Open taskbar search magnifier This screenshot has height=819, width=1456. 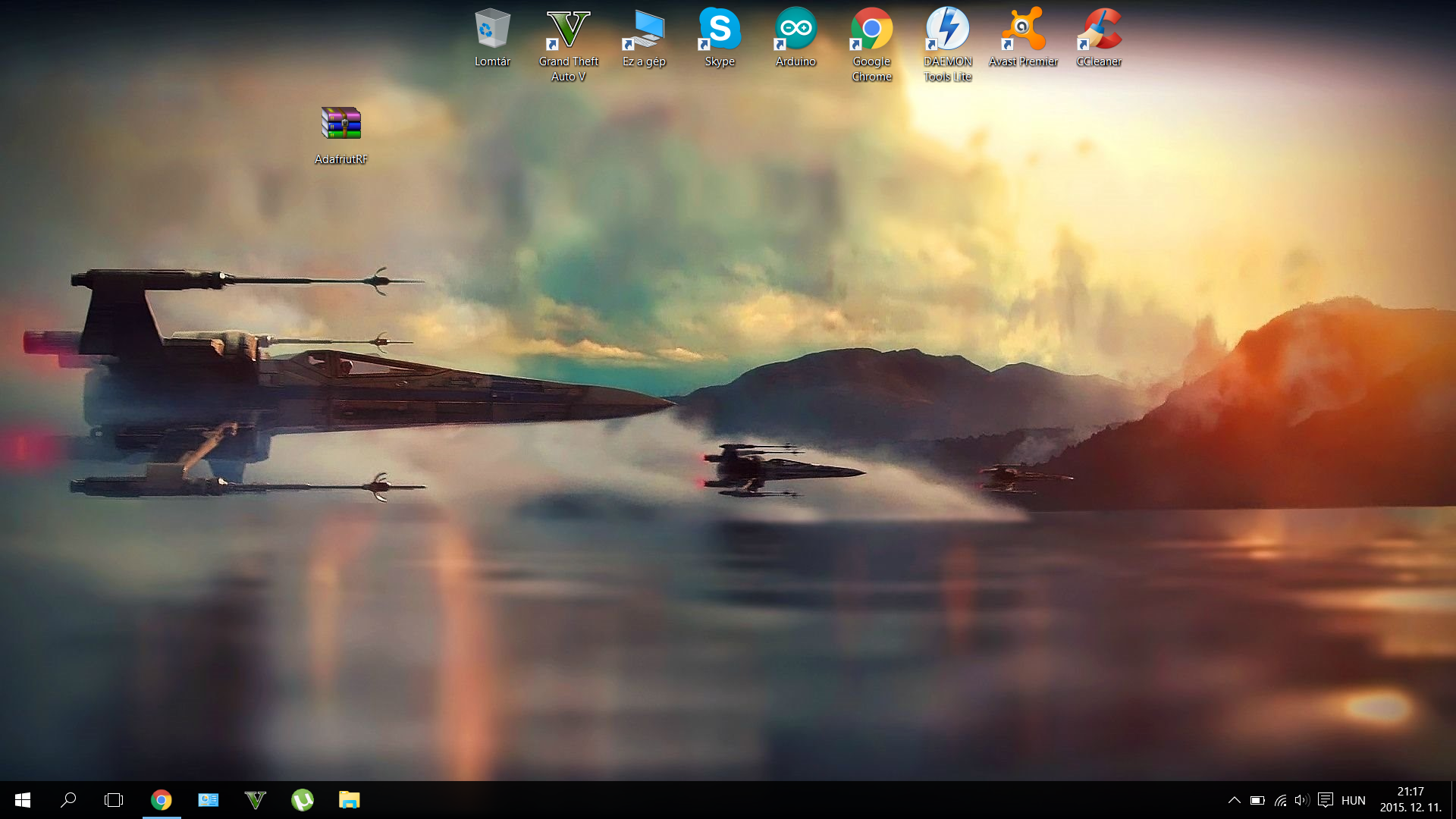68,800
